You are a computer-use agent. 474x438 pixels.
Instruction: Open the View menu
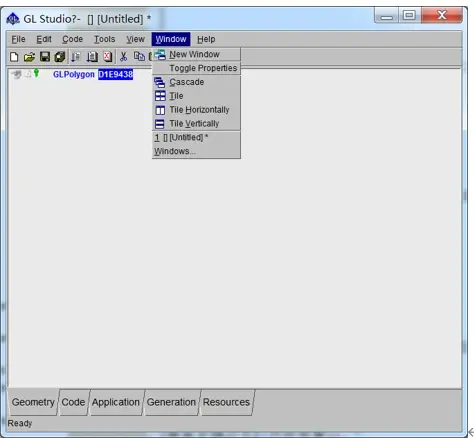click(135, 39)
